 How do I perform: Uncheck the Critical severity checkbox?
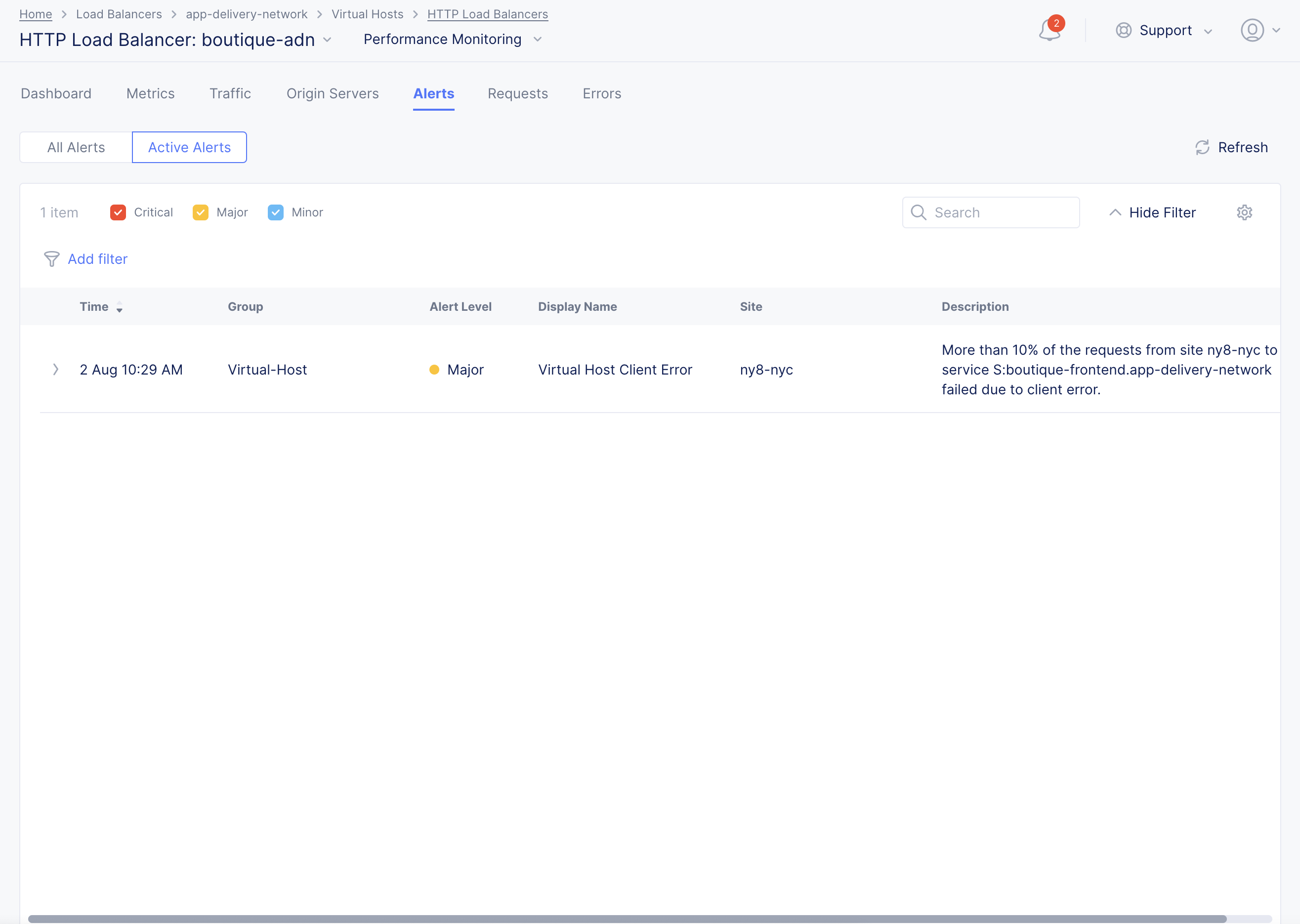[x=118, y=212]
